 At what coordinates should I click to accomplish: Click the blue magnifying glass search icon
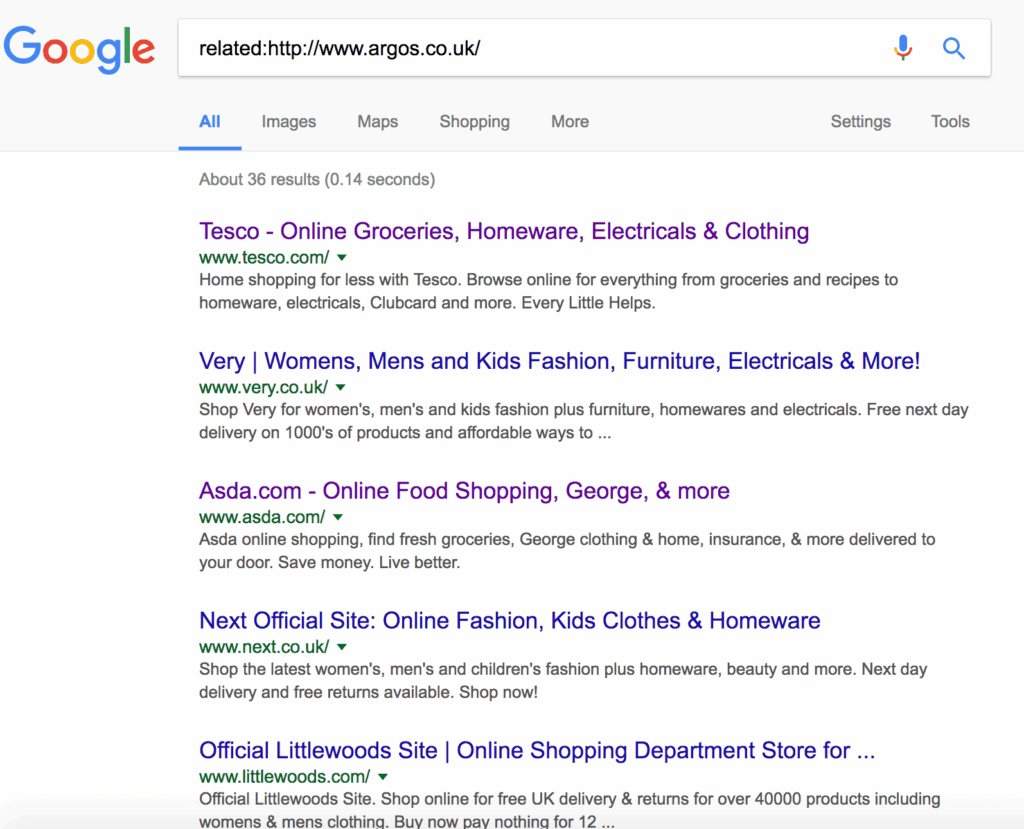(x=953, y=47)
